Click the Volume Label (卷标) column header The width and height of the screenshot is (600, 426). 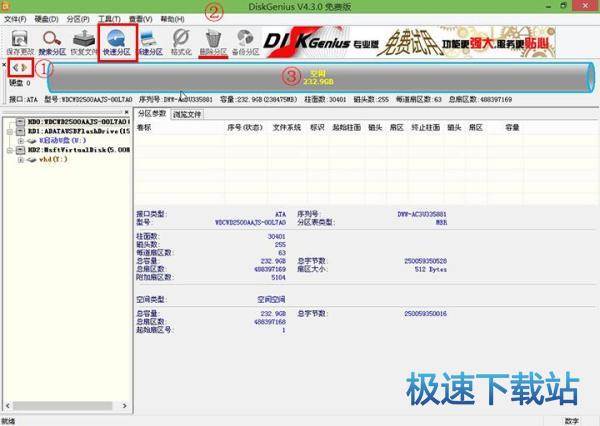coord(144,127)
